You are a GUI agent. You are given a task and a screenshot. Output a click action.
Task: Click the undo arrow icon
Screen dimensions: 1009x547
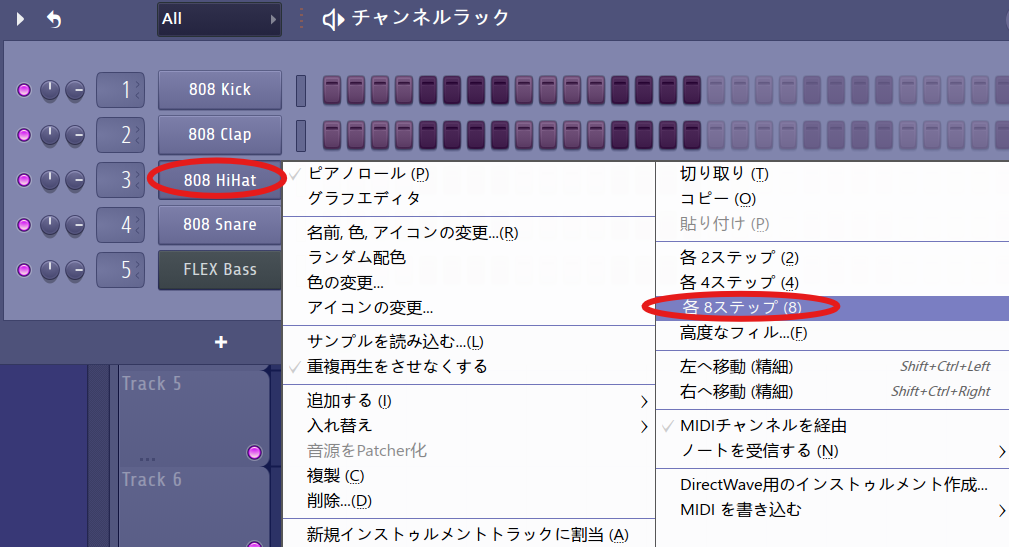coord(54,19)
